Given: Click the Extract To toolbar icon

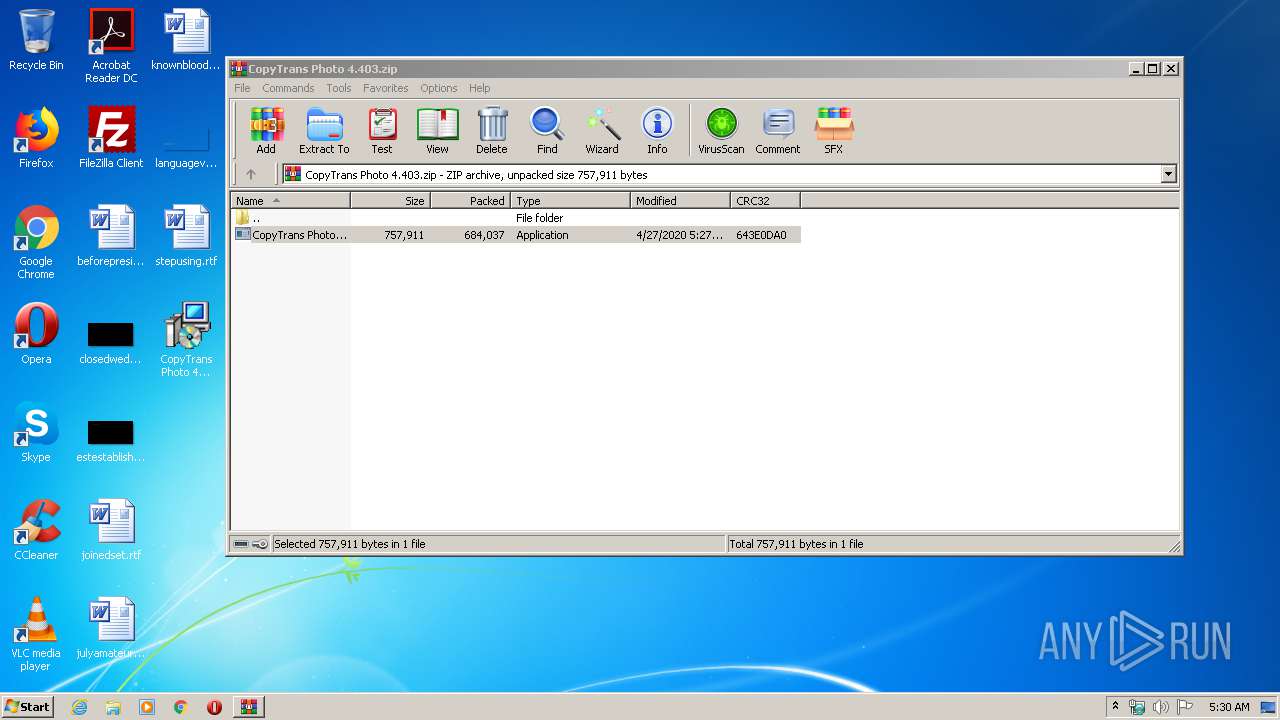Looking at the screenshot, I should [324, 131].
